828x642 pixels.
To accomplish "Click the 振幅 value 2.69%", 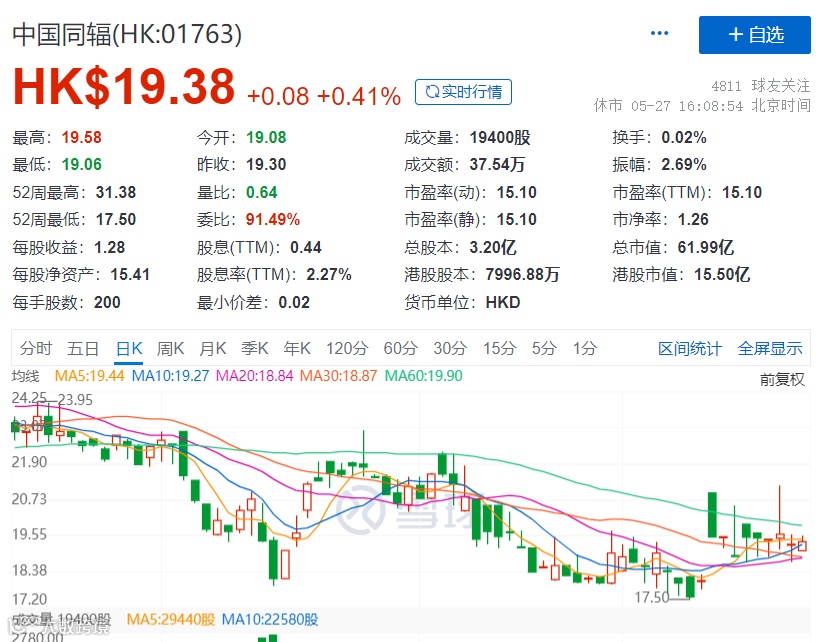I will pyautogui.click(x=683, y=164).
